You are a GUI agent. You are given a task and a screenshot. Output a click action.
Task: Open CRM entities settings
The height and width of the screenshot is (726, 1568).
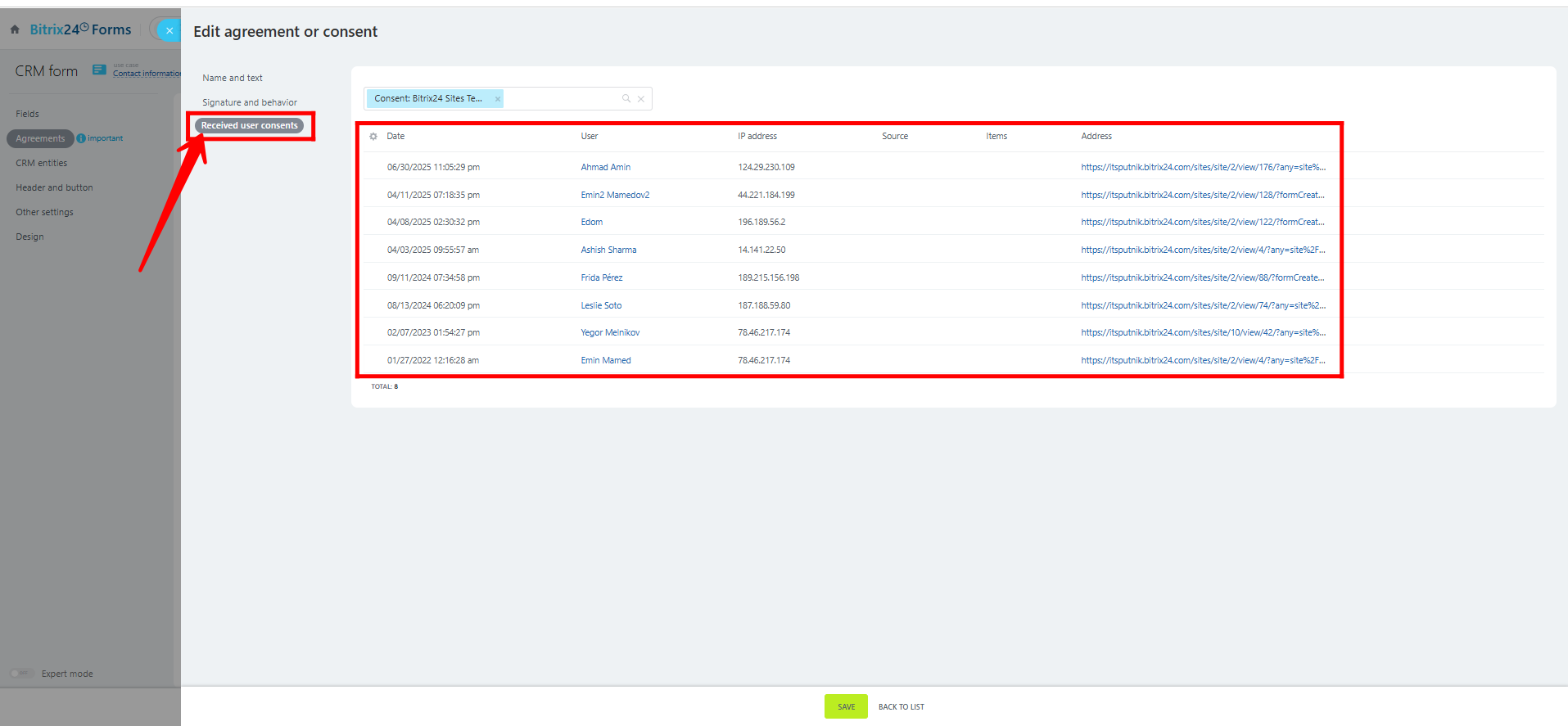41,163
